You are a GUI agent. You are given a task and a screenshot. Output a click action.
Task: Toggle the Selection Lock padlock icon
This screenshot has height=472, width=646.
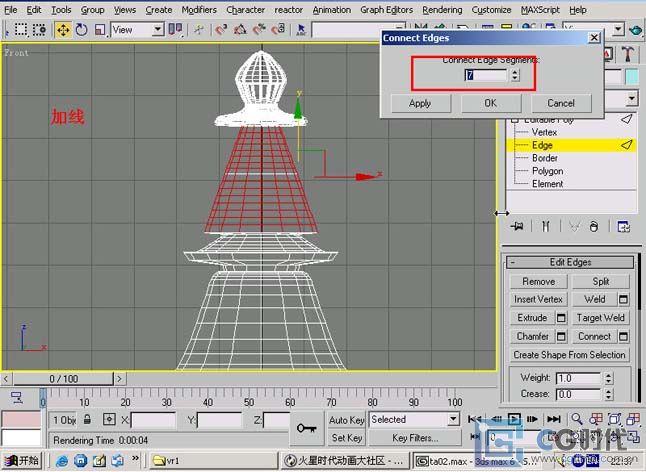pos(87,420)
